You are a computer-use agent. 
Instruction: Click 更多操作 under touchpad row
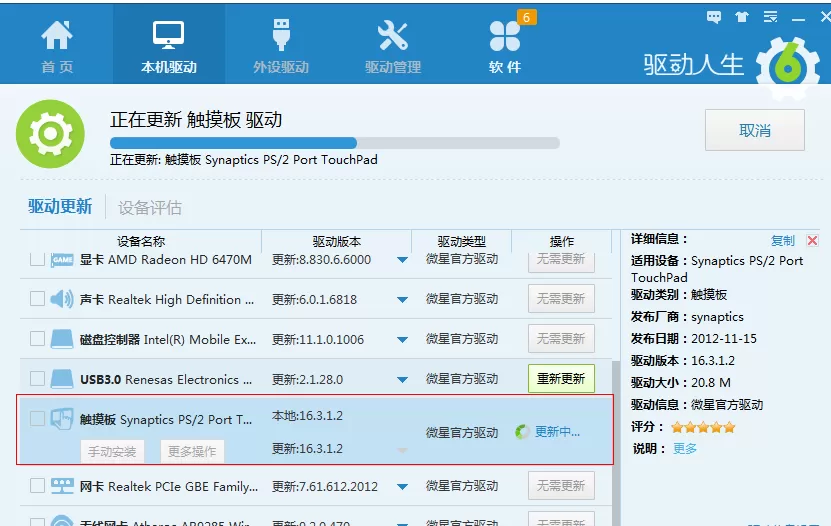tap(192, 451)
